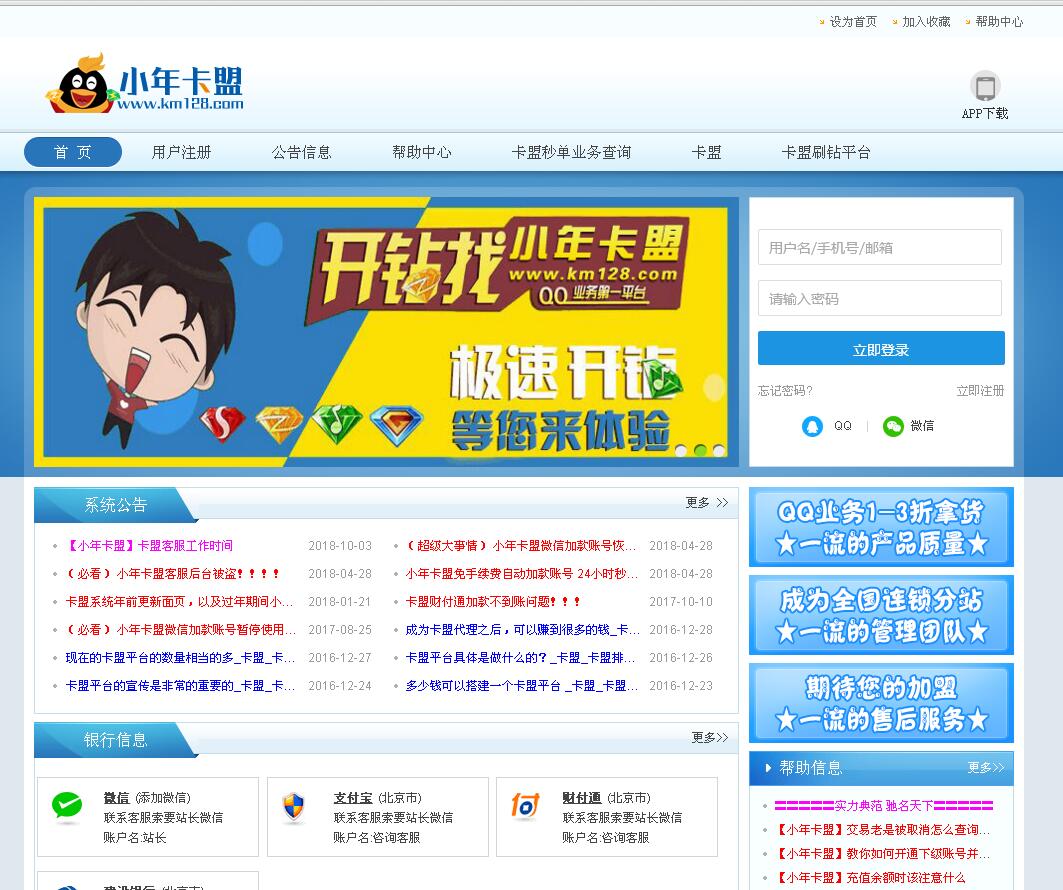This screenshot has width=1063, height=890.
Task: Click the 小年卡盟 penguin logo
Action: coord(144,83)
